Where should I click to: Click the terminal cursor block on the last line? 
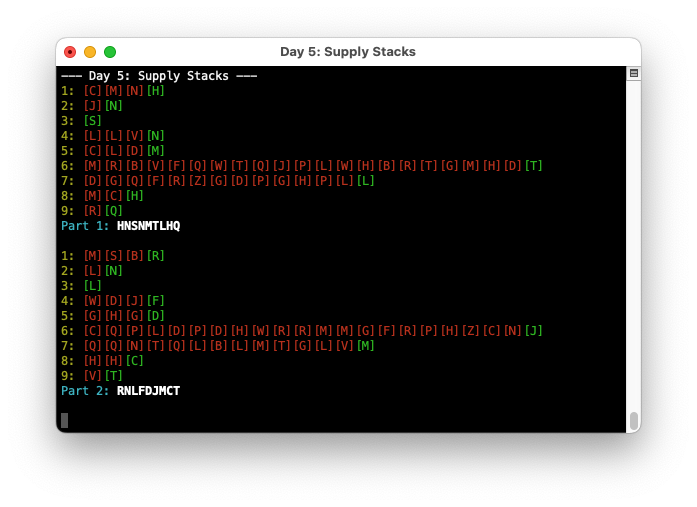point(64,420)
